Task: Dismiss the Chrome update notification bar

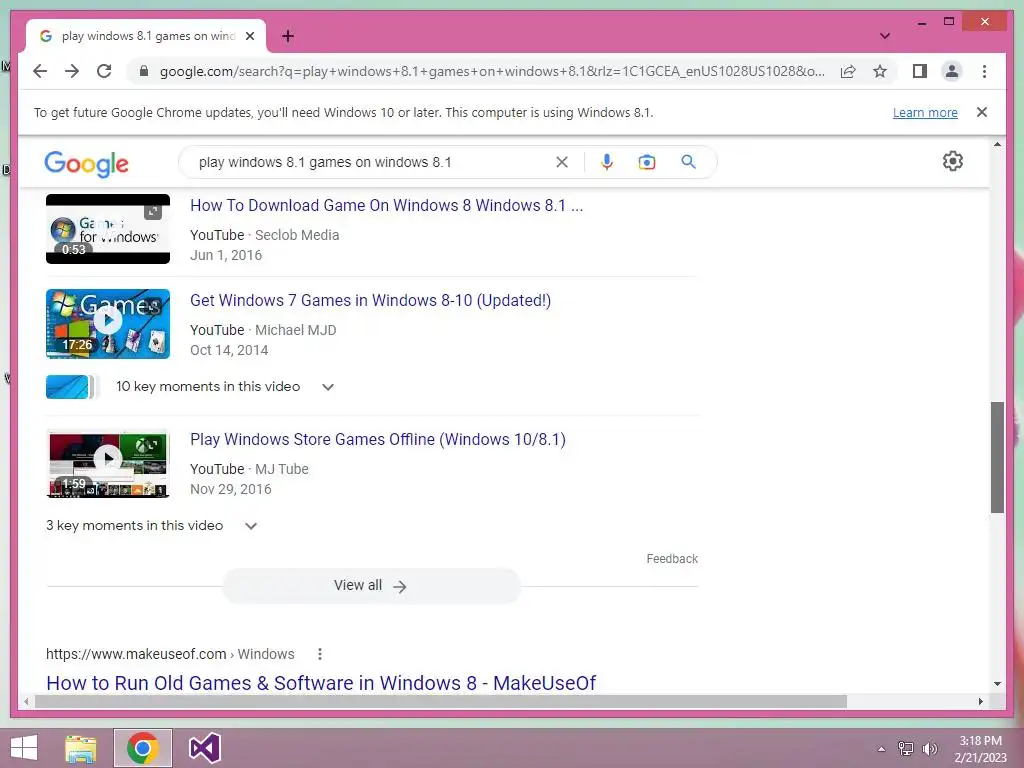Action: (x=982, y=112)
